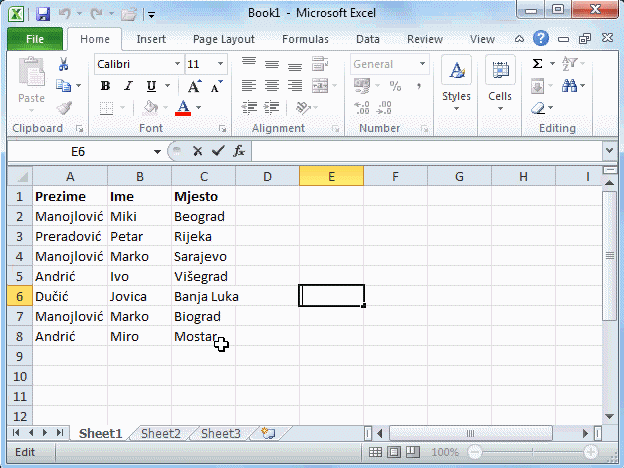
Task: Open the Calibri font name dropdown
Action: tap(176, 64)
